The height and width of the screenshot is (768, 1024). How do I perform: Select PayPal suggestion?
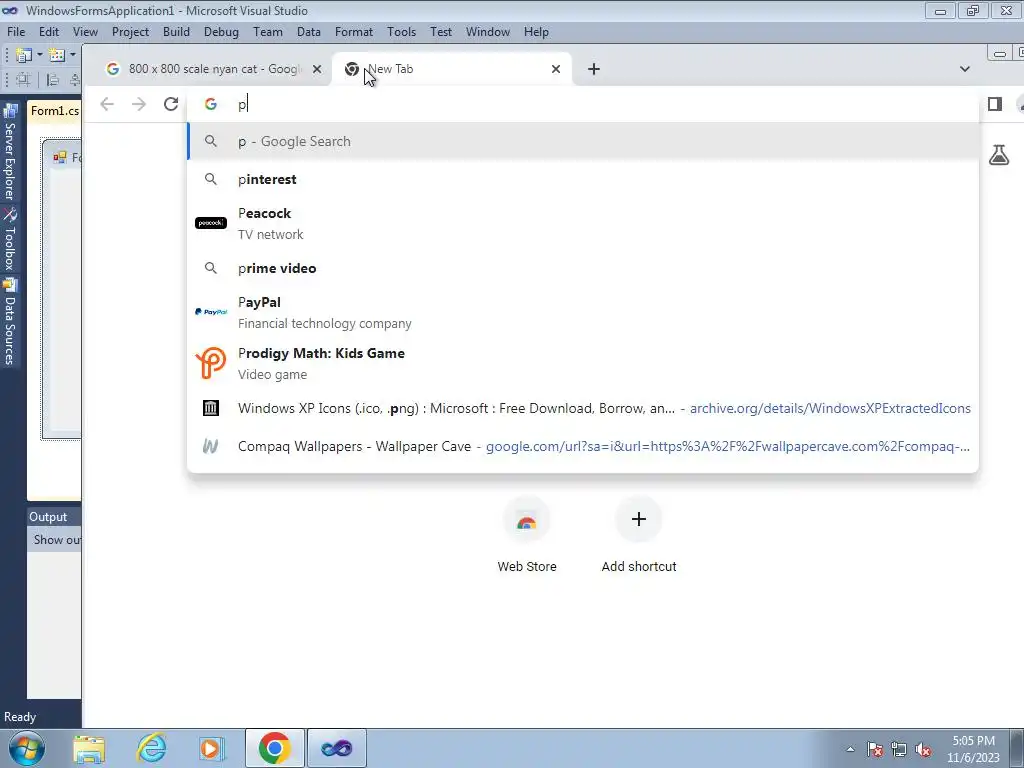click(x=583, y=312)
